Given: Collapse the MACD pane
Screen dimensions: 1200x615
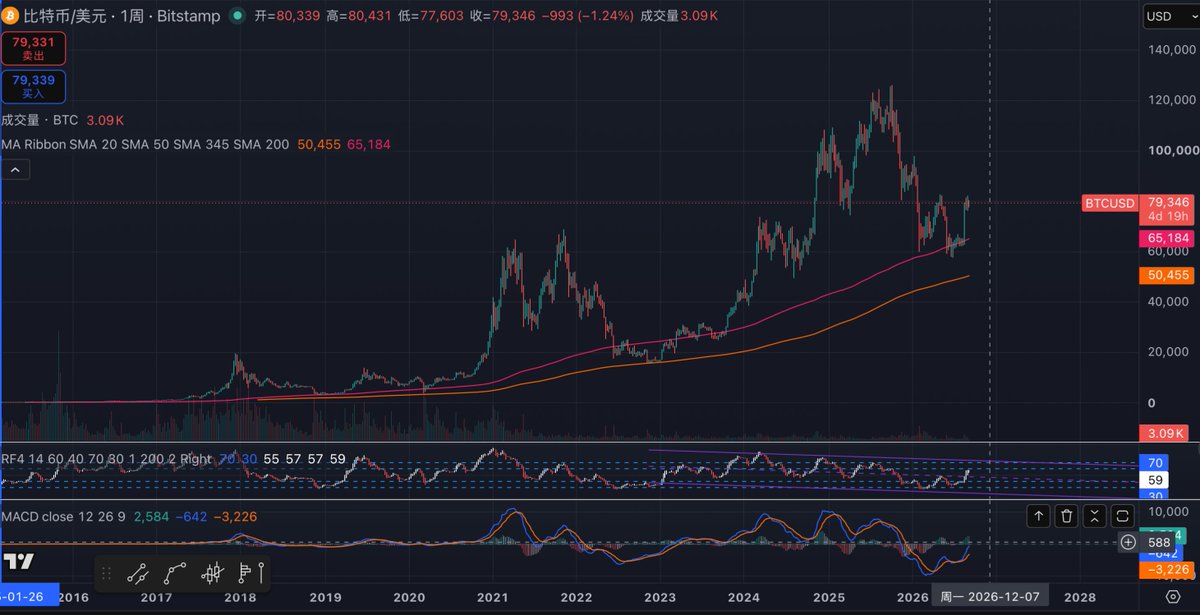Looking at the screenshot, I should point(1095,516).
